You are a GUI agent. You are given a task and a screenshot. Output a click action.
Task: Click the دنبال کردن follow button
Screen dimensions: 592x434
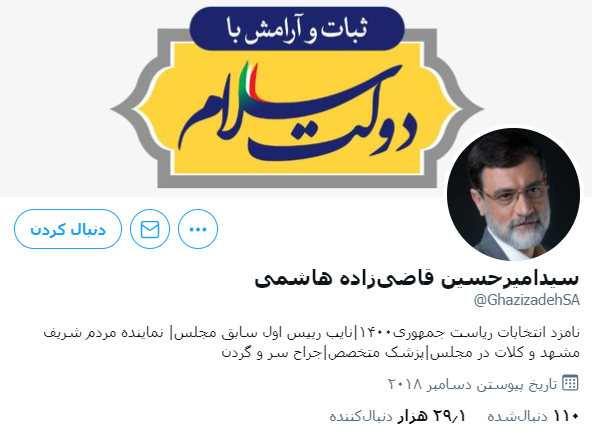tap(68, 229)
